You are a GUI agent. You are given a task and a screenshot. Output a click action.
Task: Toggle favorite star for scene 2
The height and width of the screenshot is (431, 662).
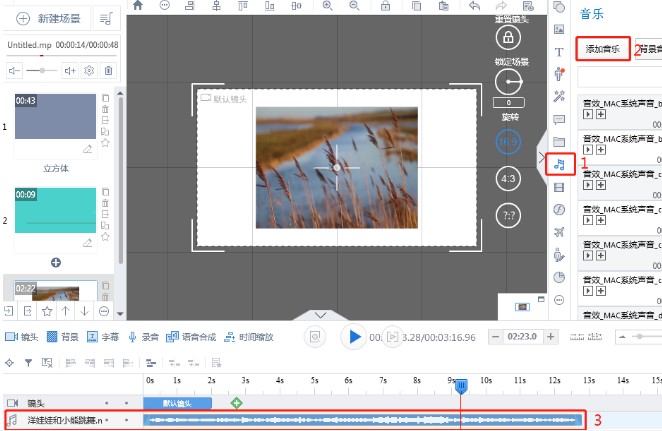coord(106,238)
